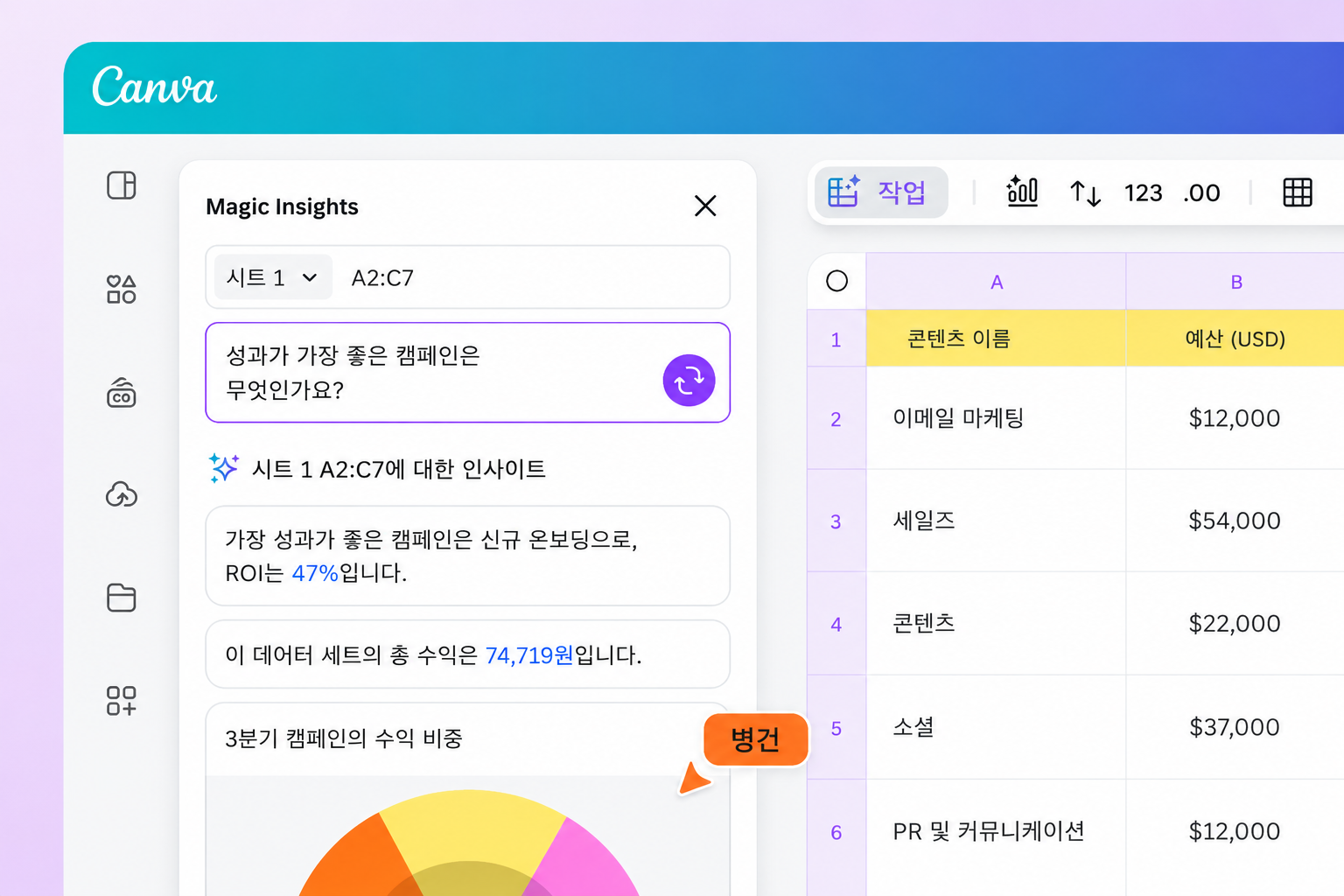Click the 이메일 마케팅 cell
Viewport: 1344px width, 896px height.
tap(996, 418)
